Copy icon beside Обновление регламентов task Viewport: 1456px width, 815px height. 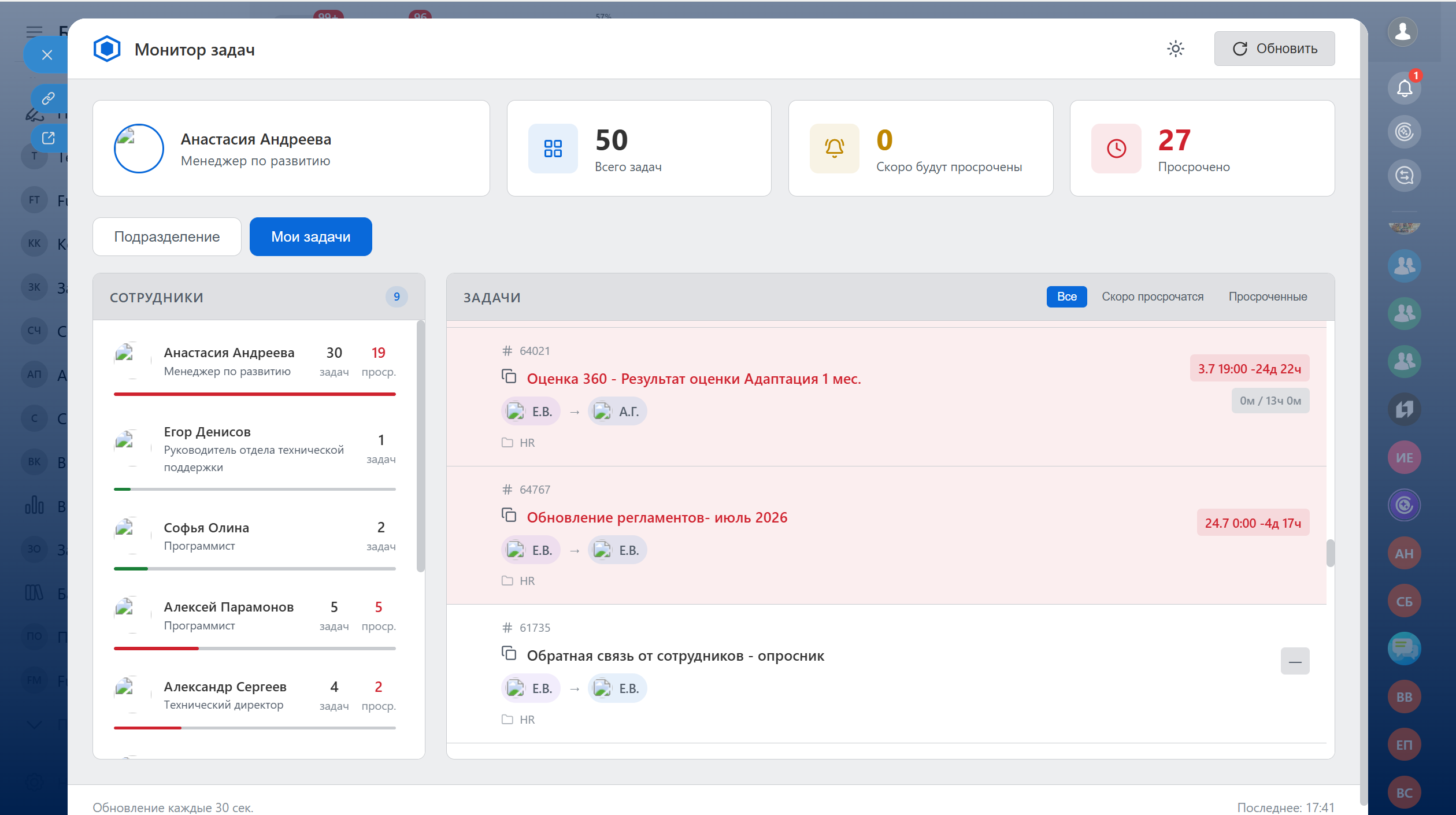click(509, 515)
